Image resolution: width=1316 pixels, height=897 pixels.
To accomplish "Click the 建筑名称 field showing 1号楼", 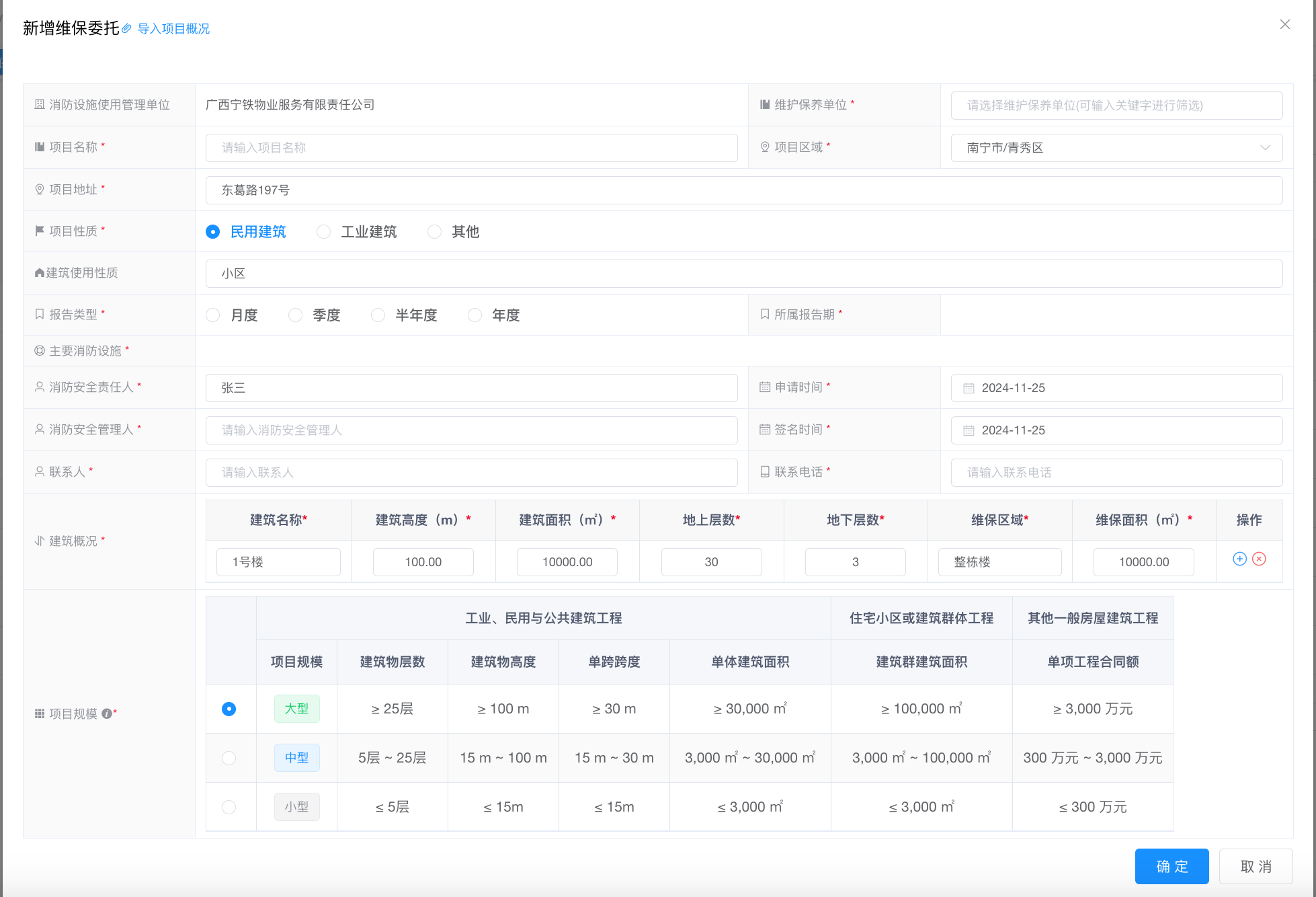I will (278, 562).
